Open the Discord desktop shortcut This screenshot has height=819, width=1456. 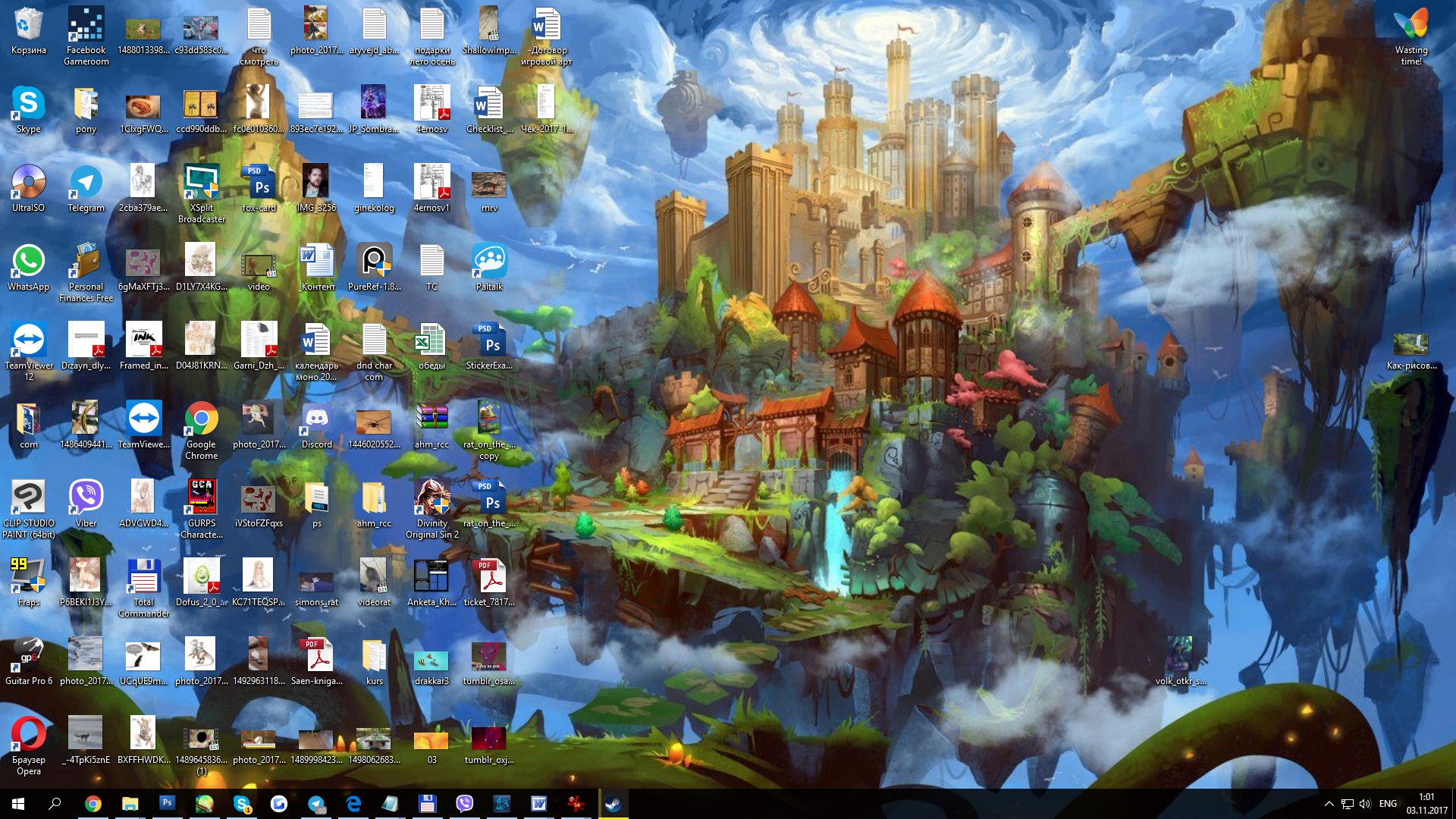(x=316, y=426)
